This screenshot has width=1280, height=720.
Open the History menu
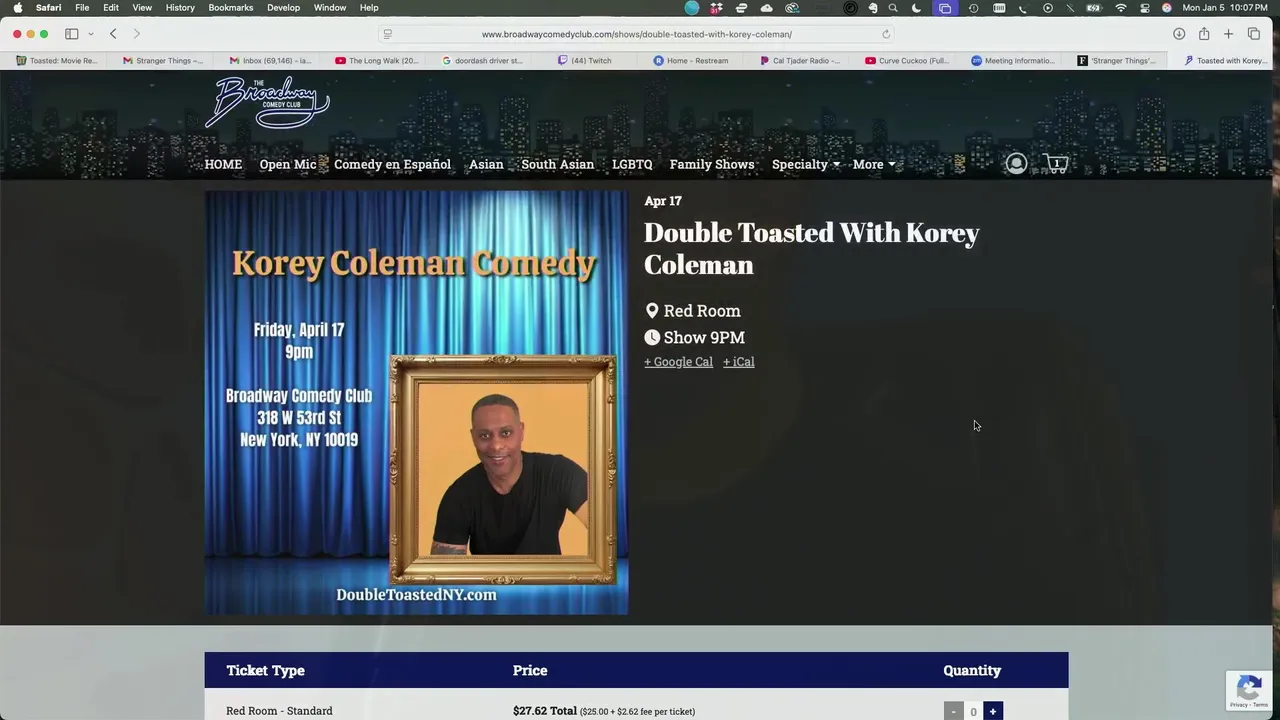point(180,8)
